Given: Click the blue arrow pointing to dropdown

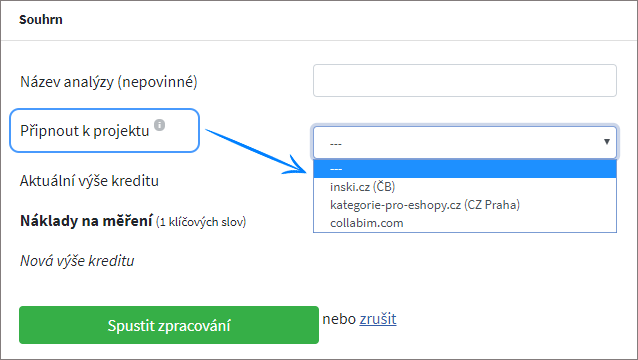Looking at the screenshot, I should [256, 152].
